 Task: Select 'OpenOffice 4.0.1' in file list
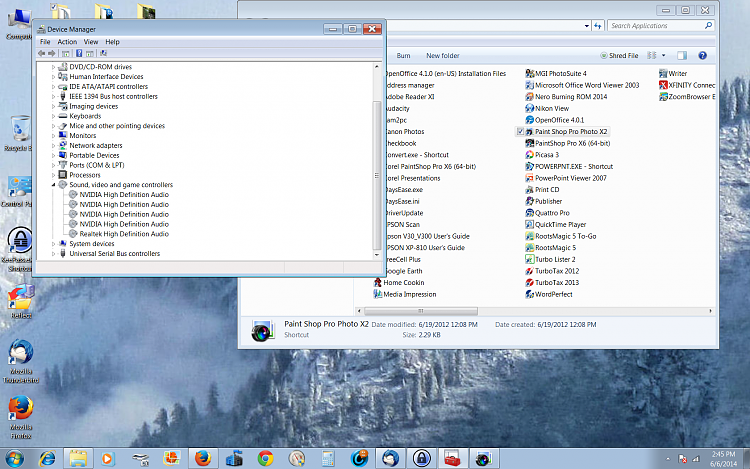pos(559,120)
